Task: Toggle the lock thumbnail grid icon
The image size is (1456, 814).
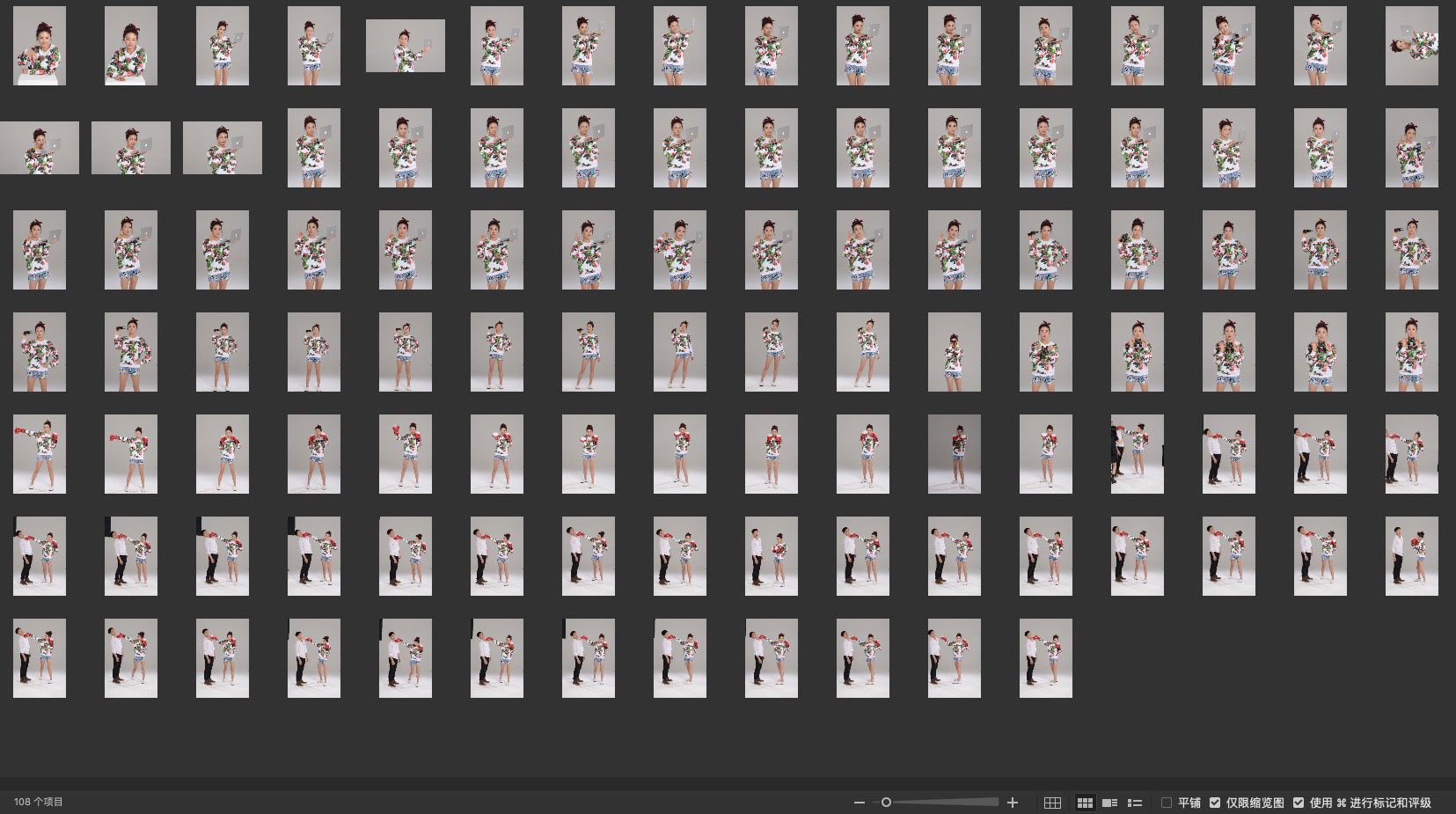Action: [x=1052, y=803]
